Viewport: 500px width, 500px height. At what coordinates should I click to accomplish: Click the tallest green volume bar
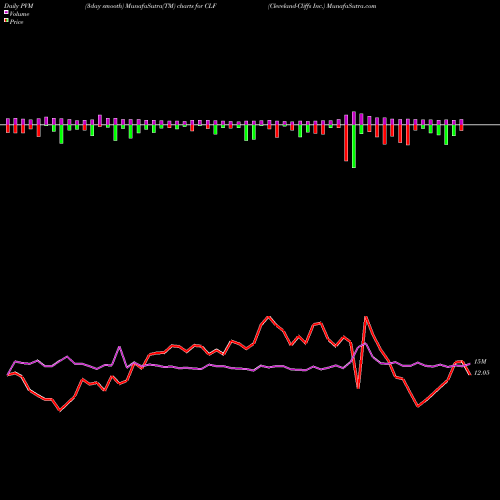354,146
